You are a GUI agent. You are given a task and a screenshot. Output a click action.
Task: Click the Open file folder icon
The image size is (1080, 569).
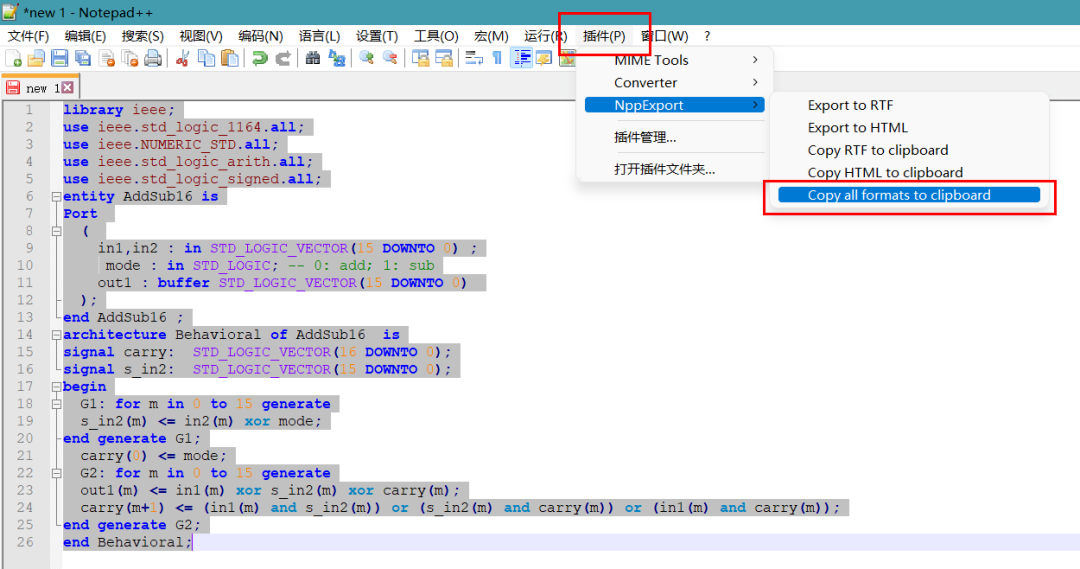coord(36,59)
